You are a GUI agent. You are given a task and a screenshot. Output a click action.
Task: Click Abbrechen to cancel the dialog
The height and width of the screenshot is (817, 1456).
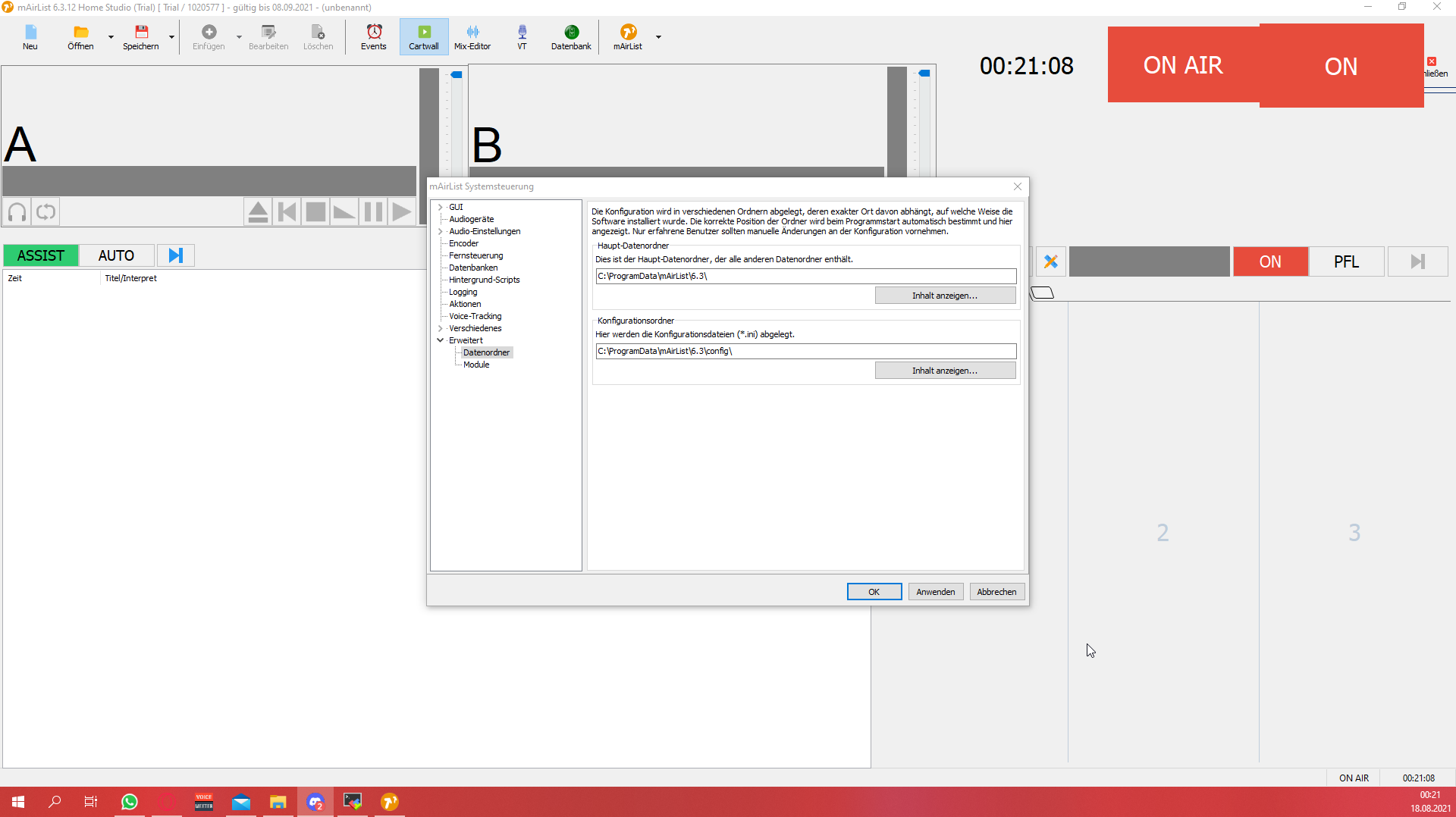coord(996,592)
